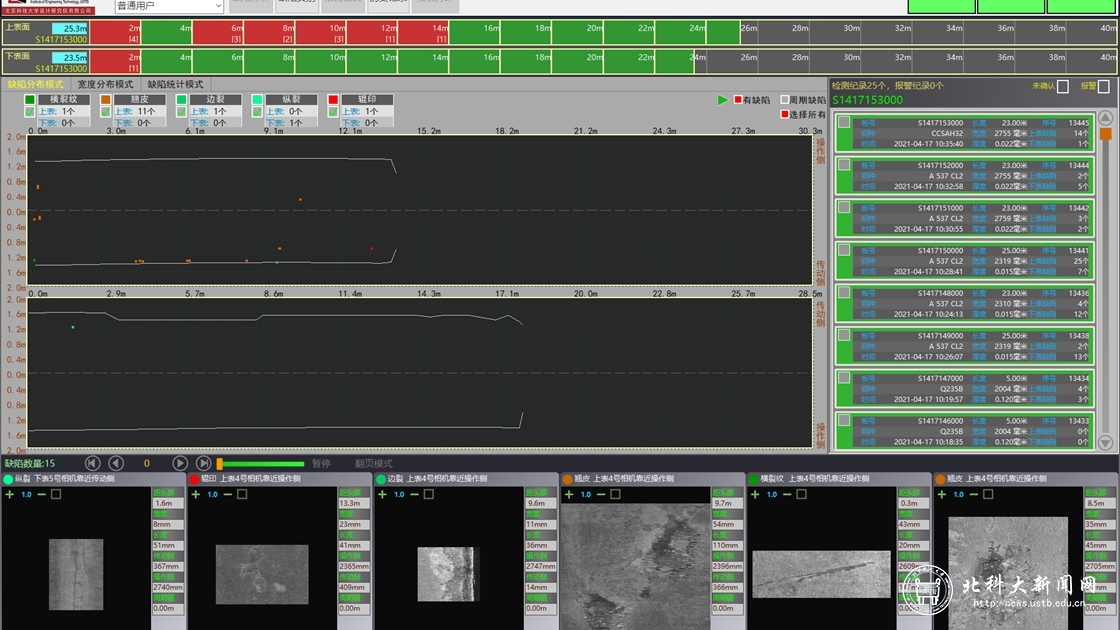This screenshot has height=630, width=1120.
Task: Zoom in on the 辊印 defect image
Action: (x=196, y=494)
